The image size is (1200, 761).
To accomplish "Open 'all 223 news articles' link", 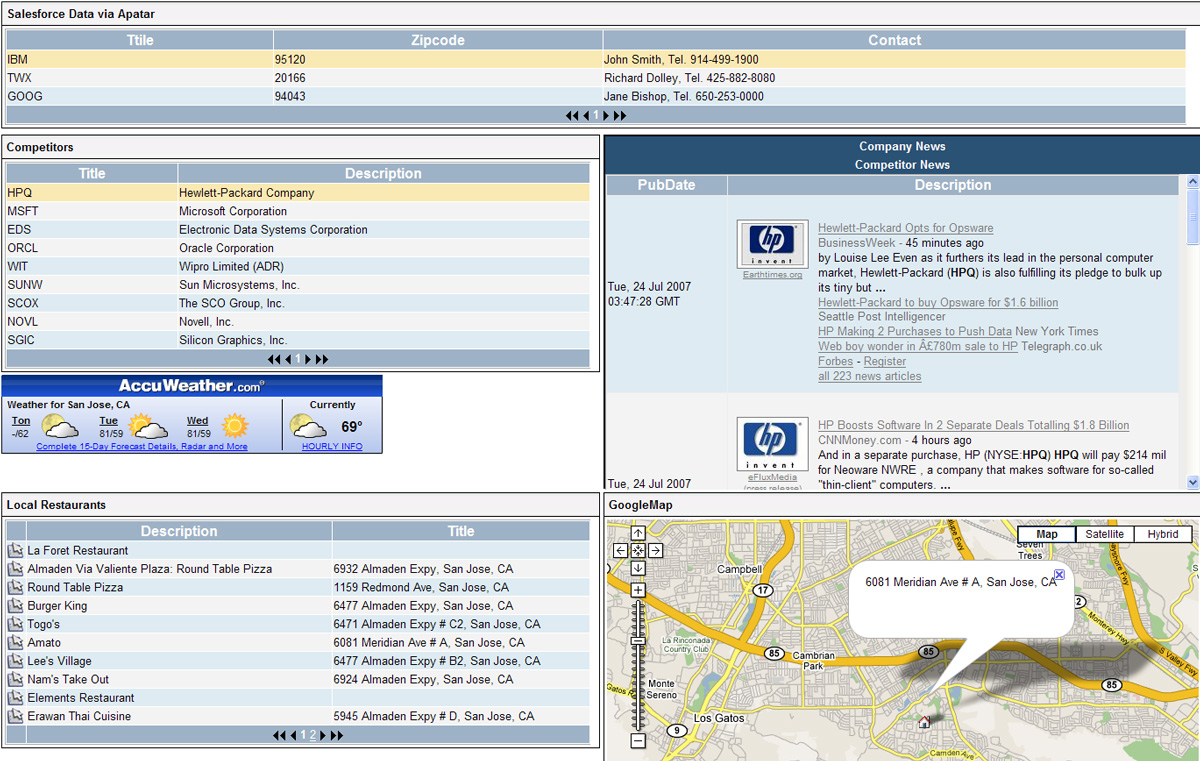I will 869,376.
